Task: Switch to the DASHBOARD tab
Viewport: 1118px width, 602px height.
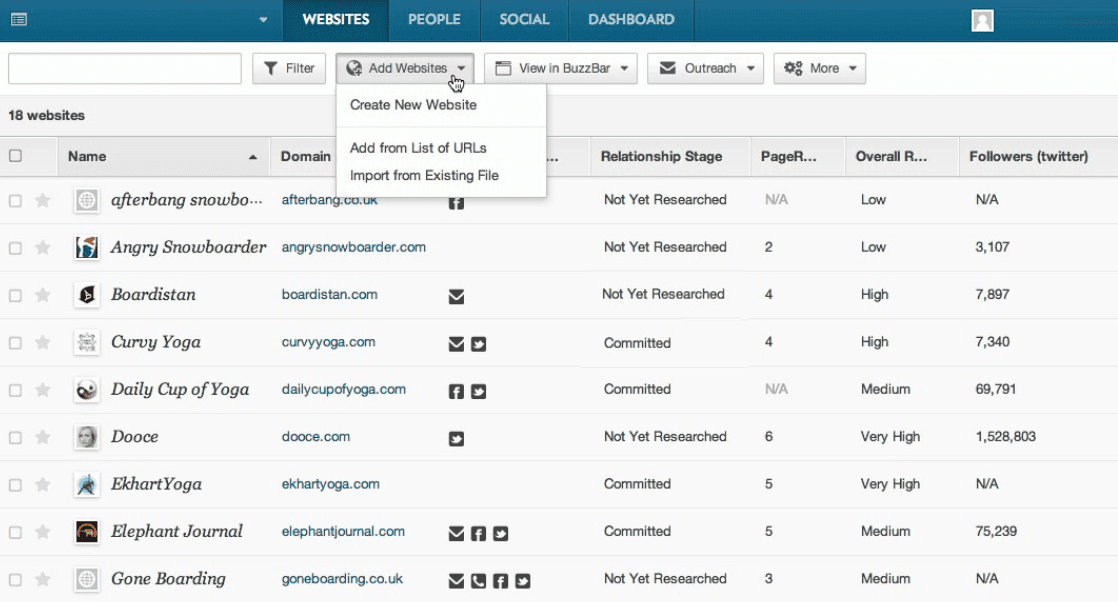Action: coord(631,19)
